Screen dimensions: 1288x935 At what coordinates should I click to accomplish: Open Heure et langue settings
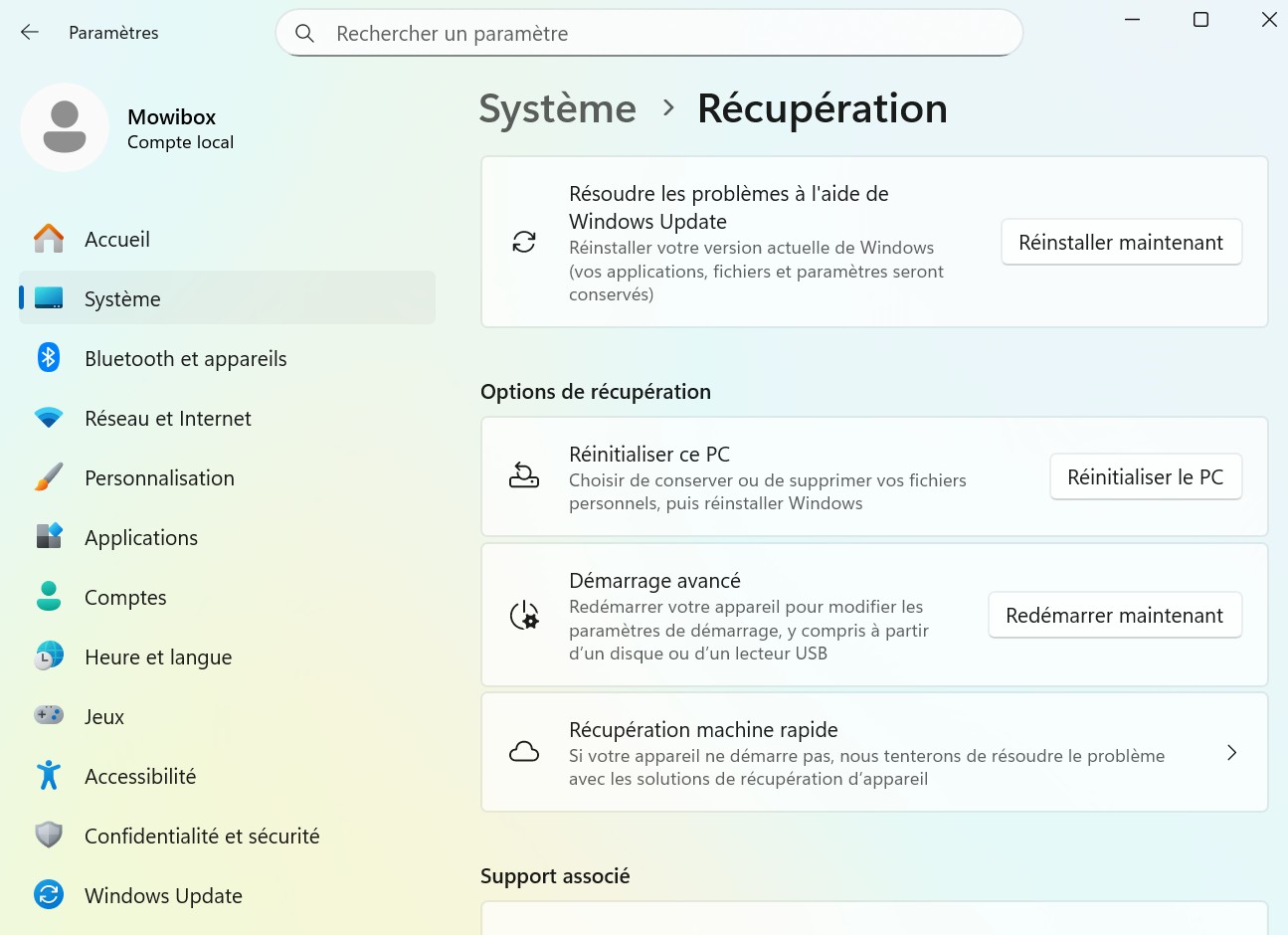[158, 656]
